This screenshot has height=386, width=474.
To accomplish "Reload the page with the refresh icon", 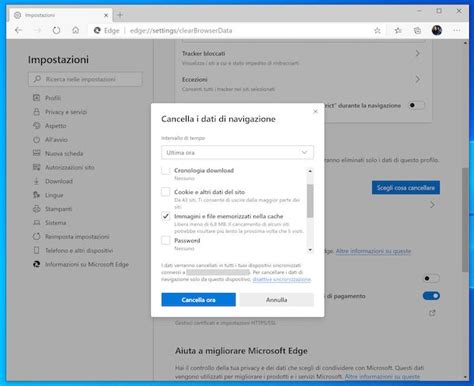I will (x=56, y=30).
